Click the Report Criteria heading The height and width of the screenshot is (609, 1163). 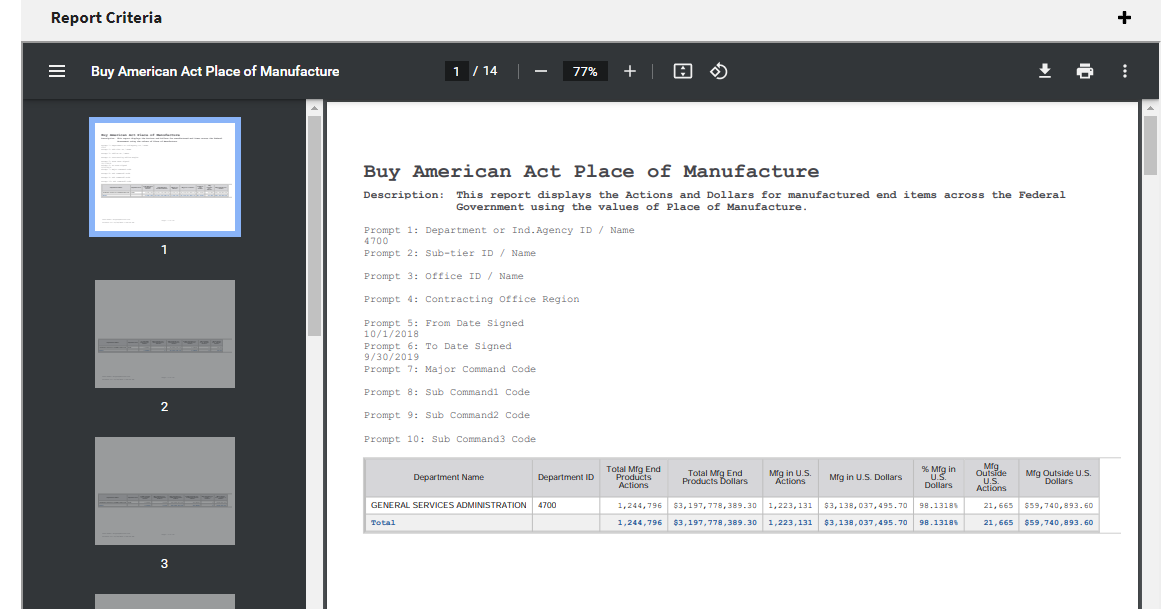pyautogui.click(x=106, y=18)
